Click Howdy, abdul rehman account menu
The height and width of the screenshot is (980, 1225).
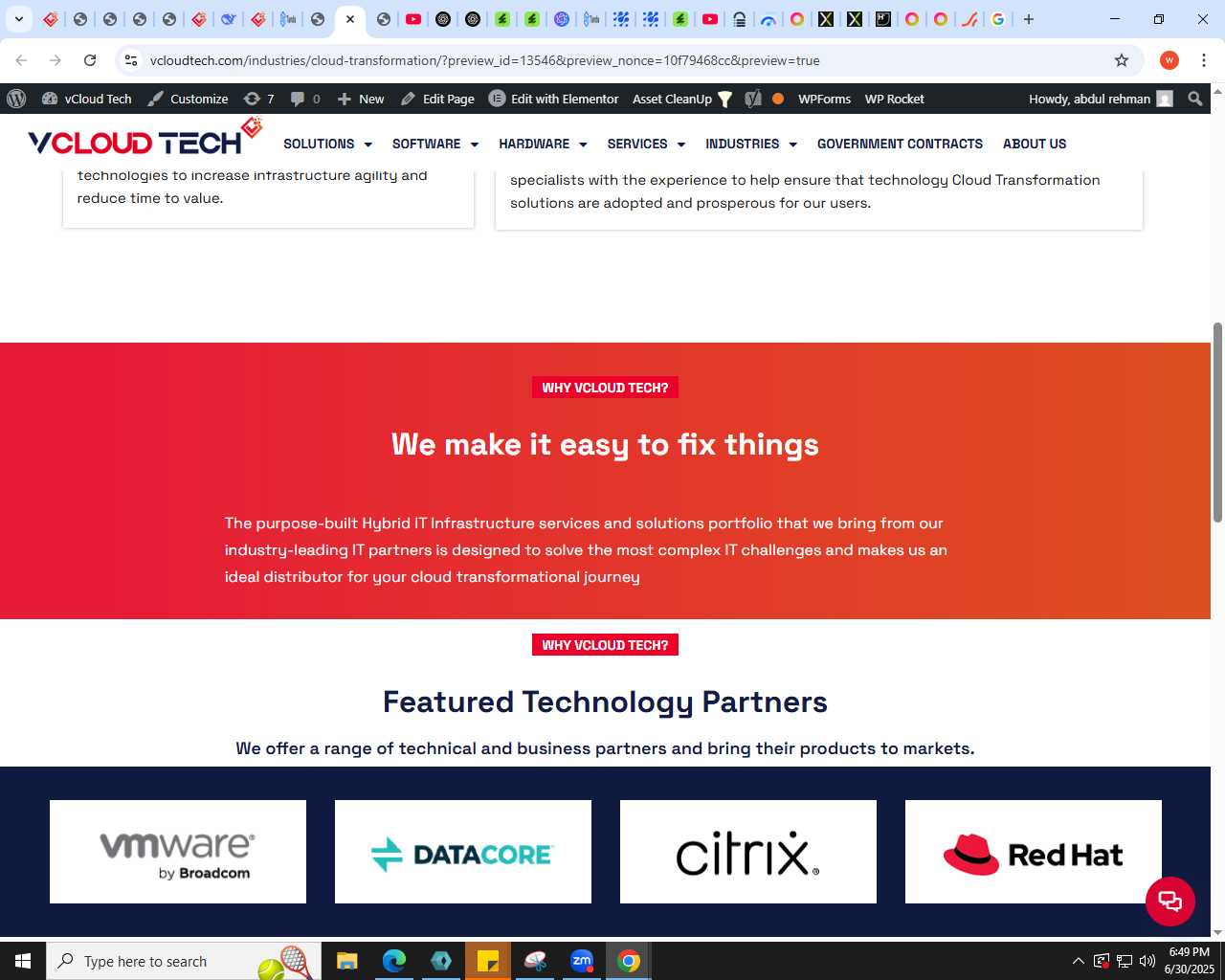coord(1101,99)
